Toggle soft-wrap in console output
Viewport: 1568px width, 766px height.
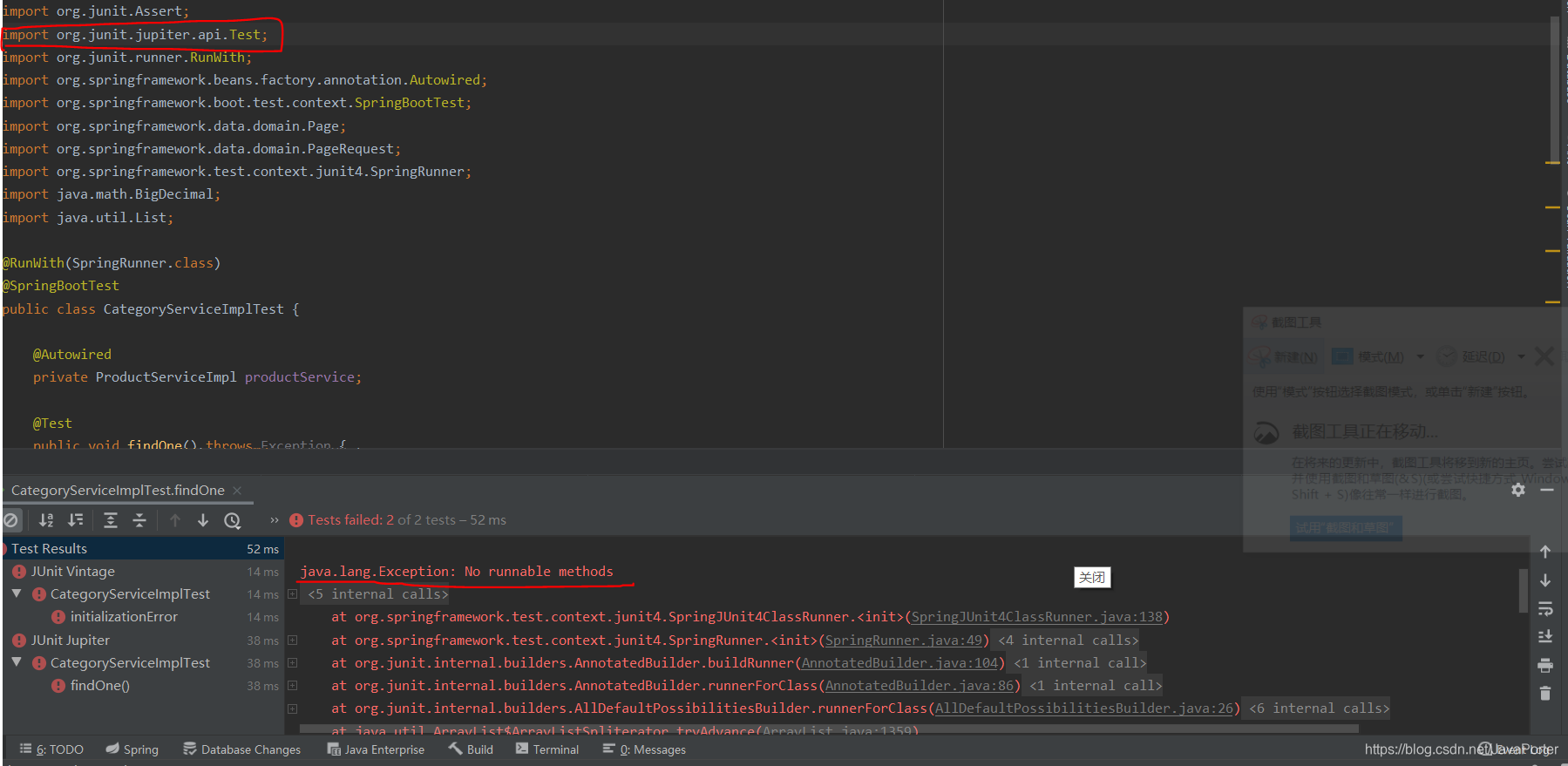[x=1545, y=608]
